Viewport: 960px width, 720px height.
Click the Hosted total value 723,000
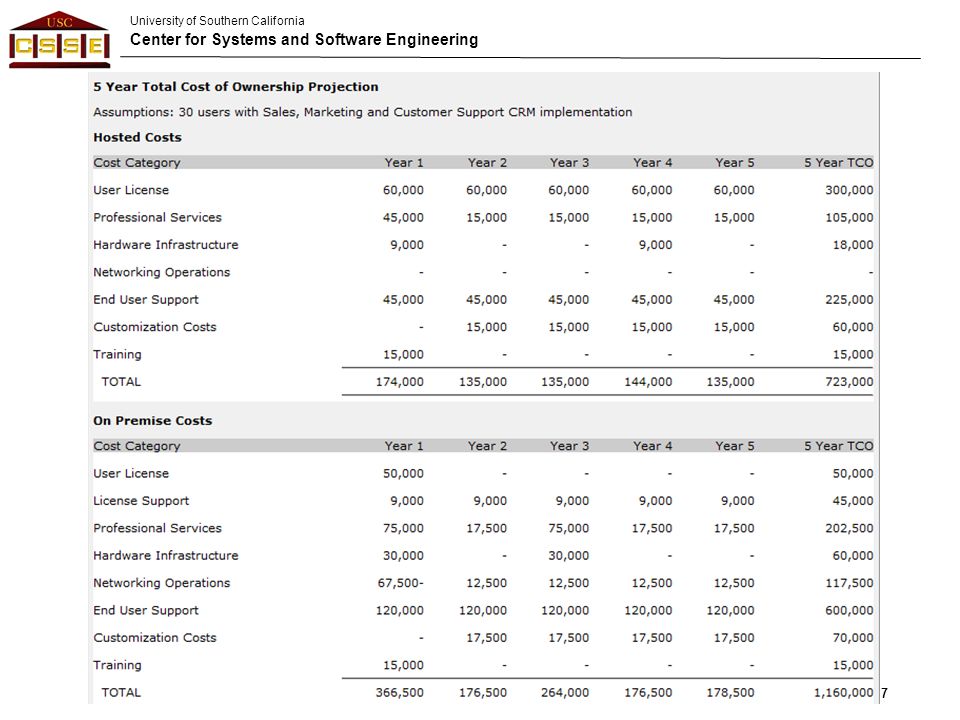tap(849, 382)
